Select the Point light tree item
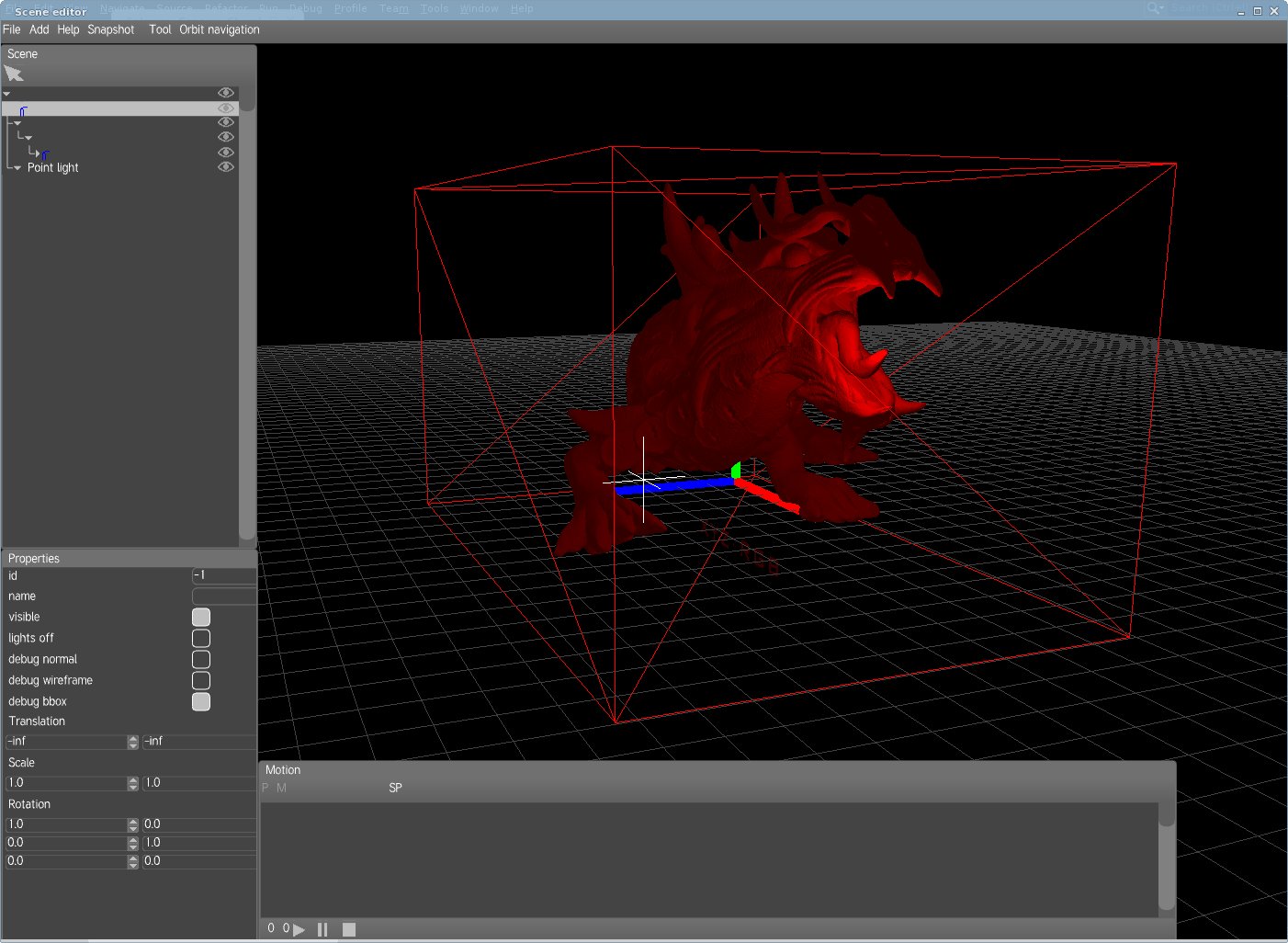This screenshot has width=1288, height=943. click(53, 167)
